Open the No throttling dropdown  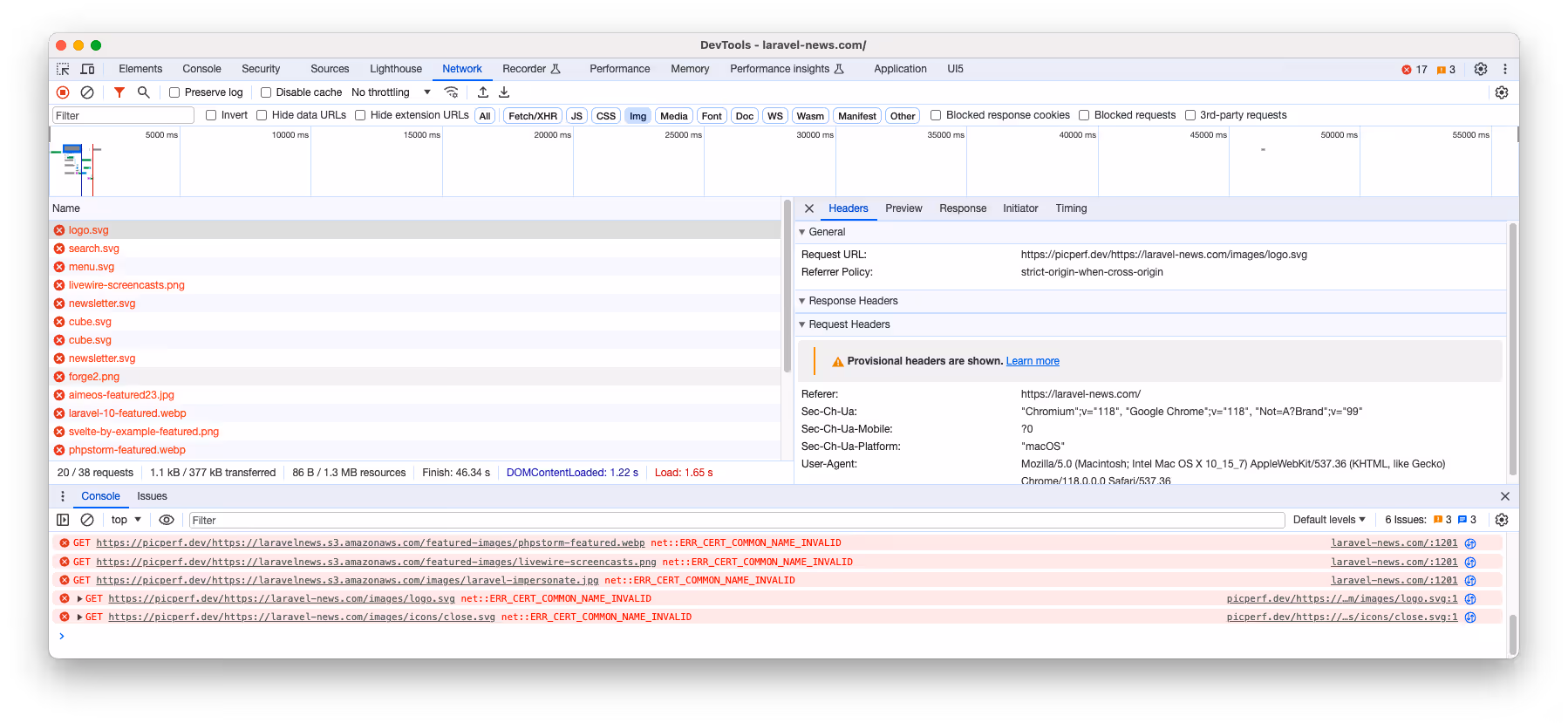tap(391, 92)
